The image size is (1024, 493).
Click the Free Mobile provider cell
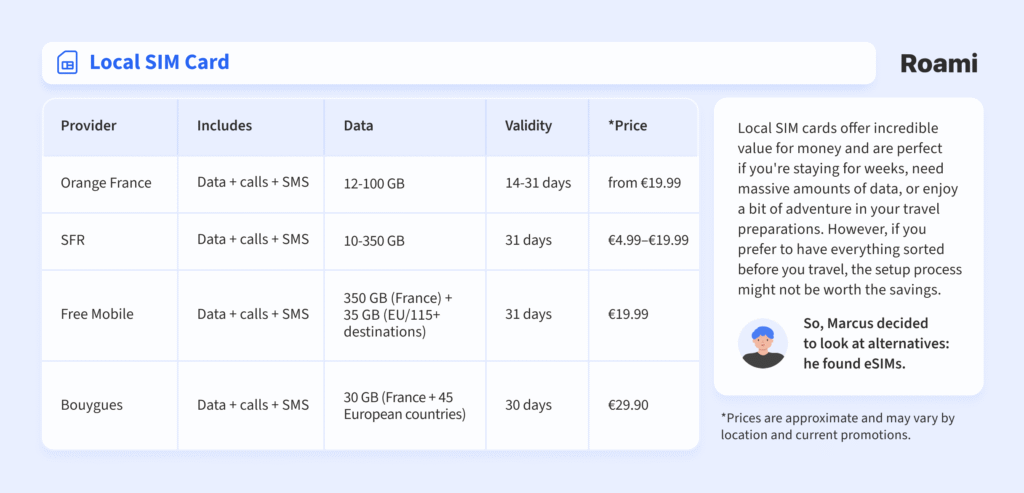[97, 314]
